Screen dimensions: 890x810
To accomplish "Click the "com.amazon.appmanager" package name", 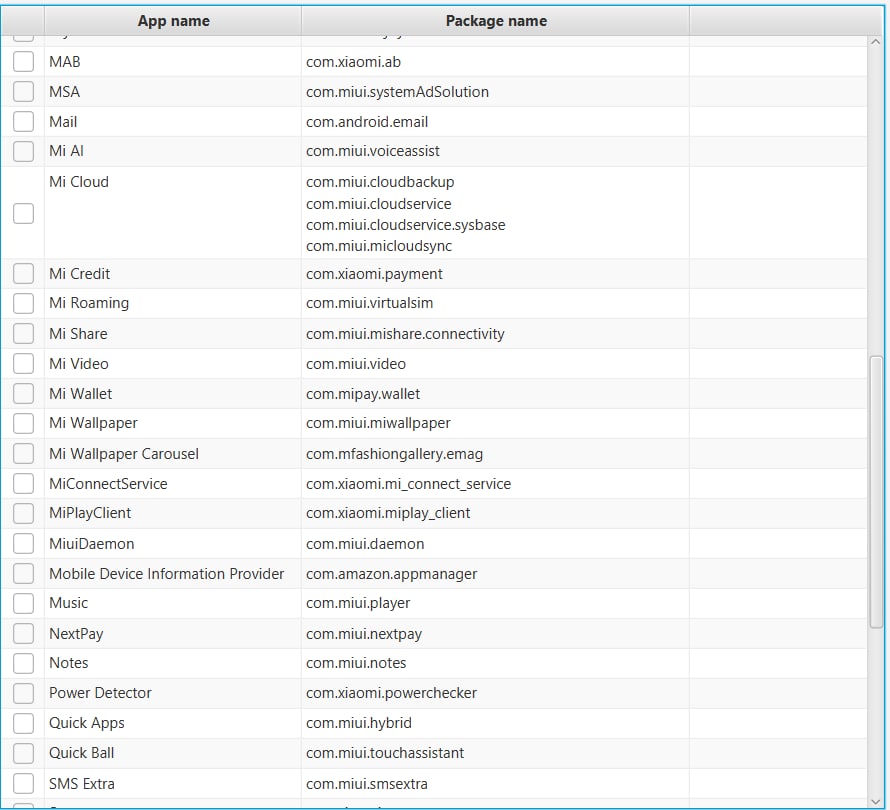I will [x=392, y=574].
